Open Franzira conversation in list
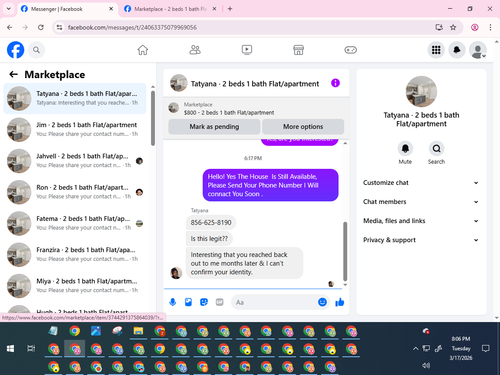Viewport: 500px width, 375px height. pos(75,254)
